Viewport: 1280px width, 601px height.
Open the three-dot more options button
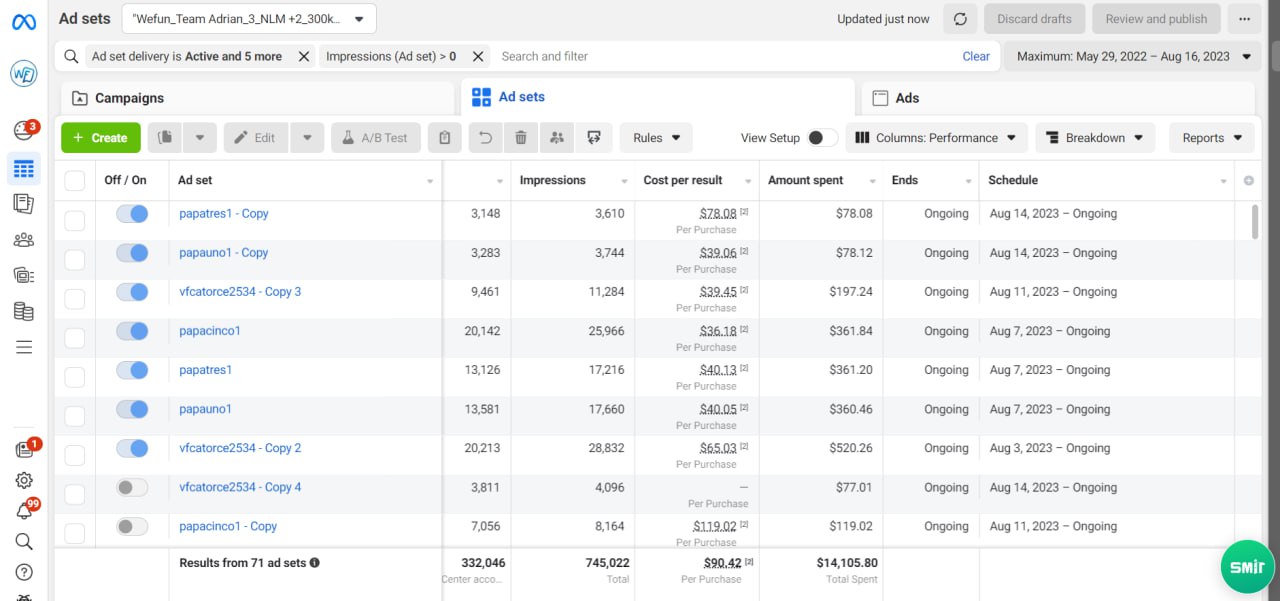click(x=1244, y=19)
